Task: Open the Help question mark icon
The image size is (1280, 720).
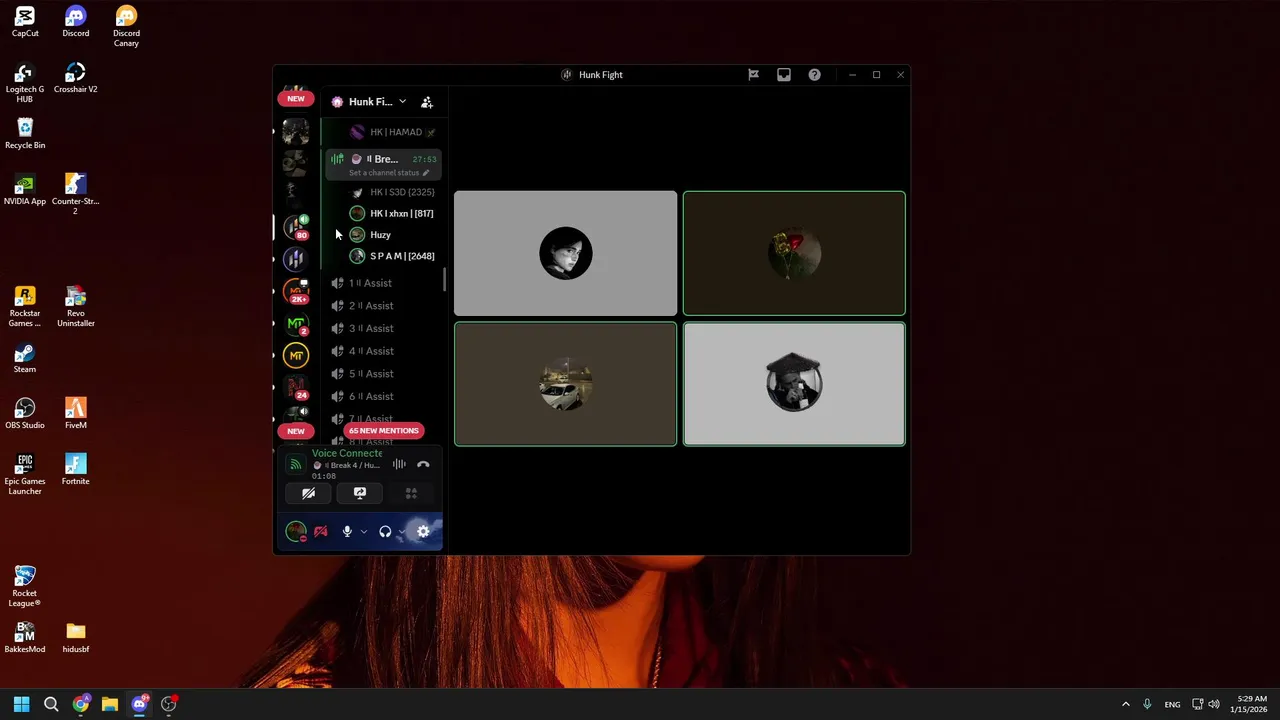Action: 815,75
